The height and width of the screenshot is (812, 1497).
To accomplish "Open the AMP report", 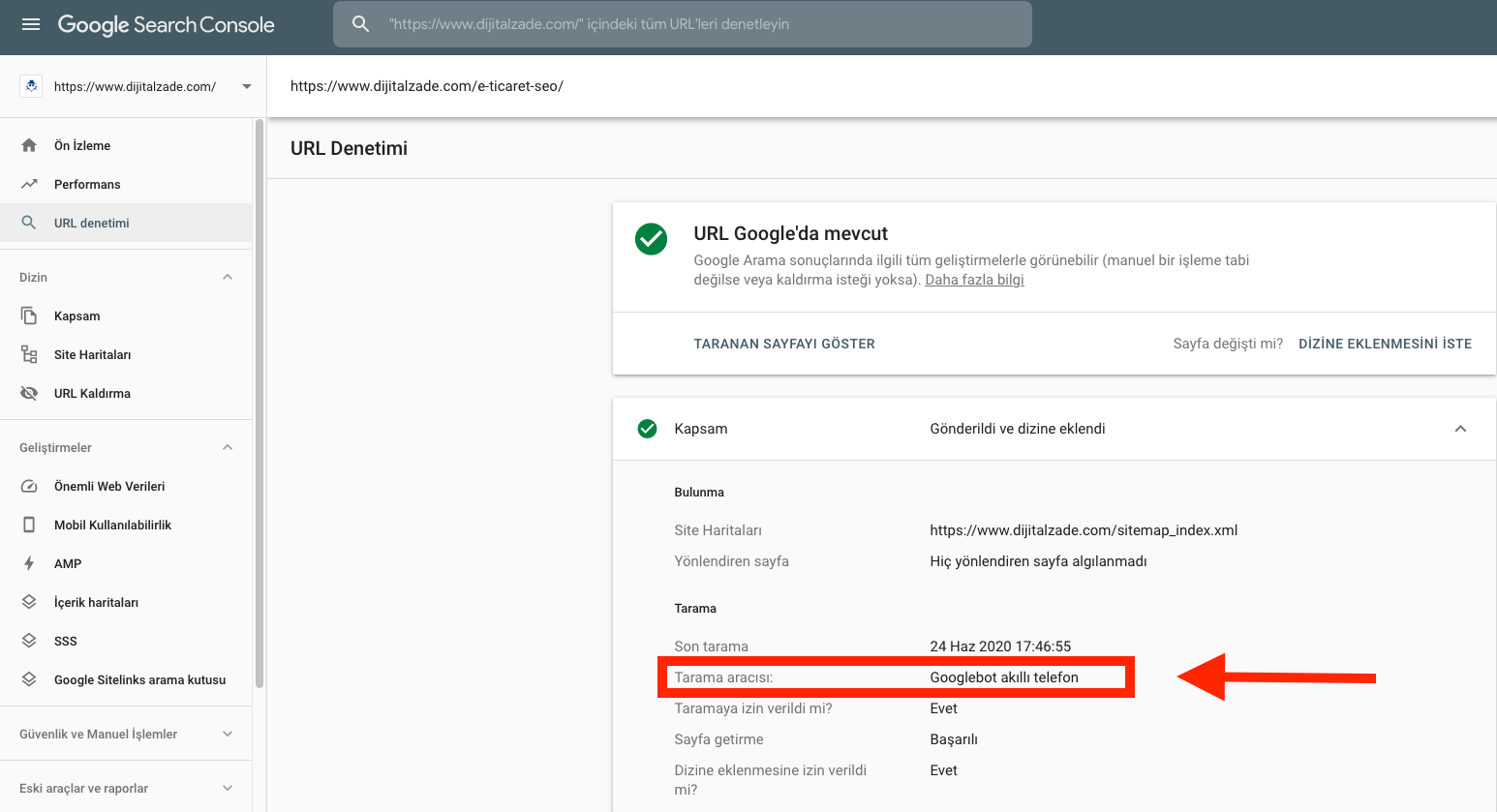I will 126,563.
